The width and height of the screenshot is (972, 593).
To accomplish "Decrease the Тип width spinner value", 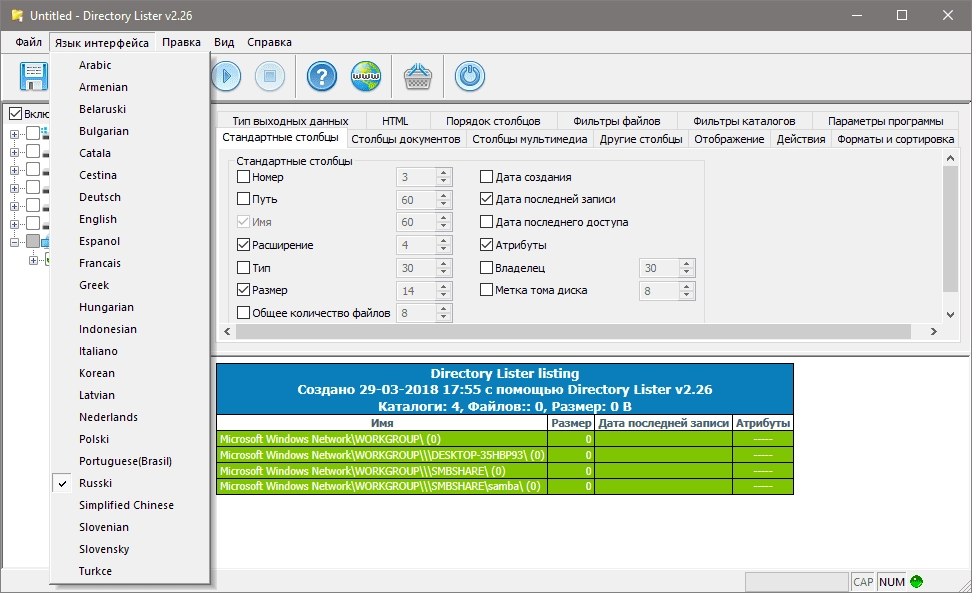I will tap(443, 273).
